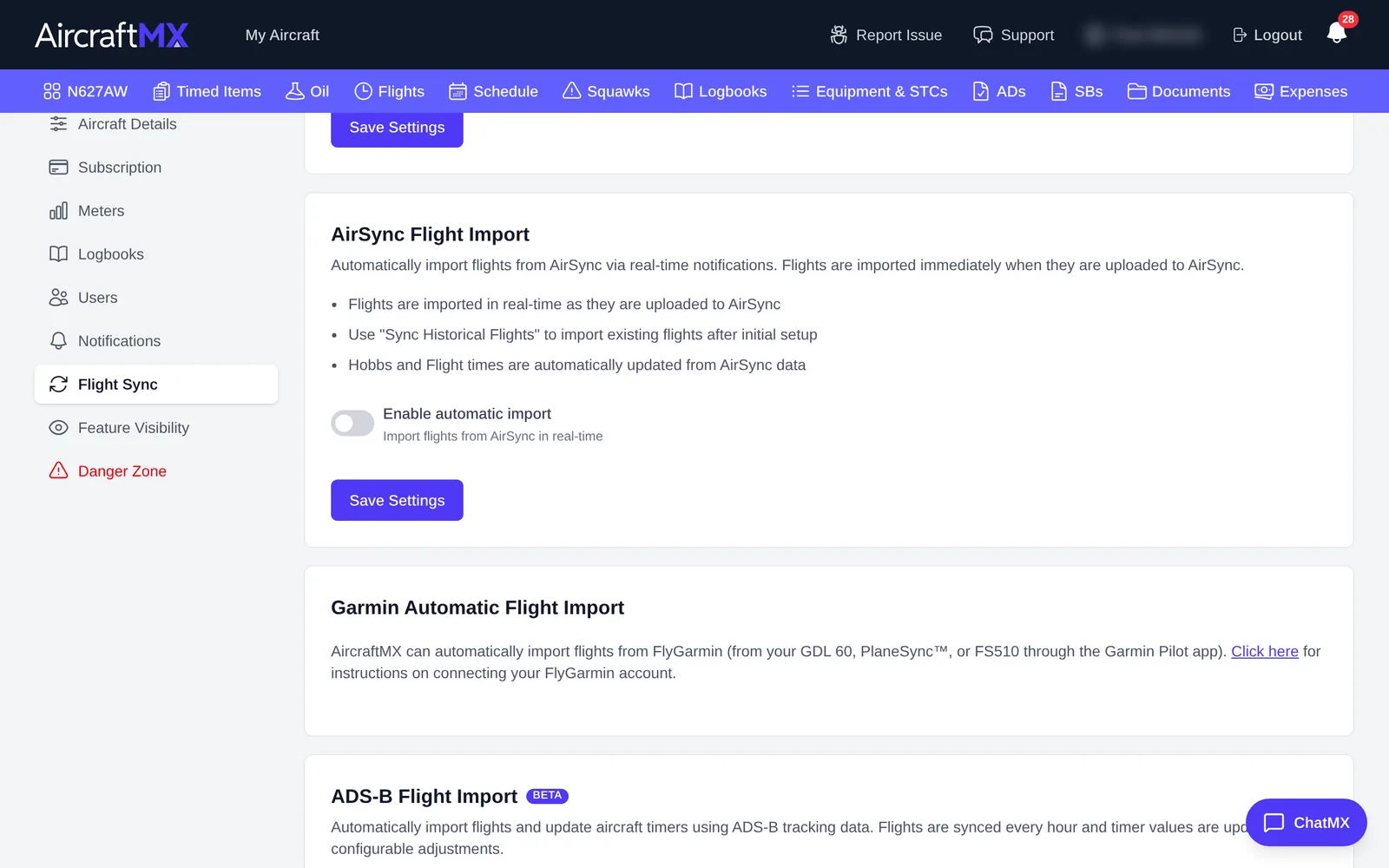
Task: Select Aircraft Details in sidebar
Action: 156,124
